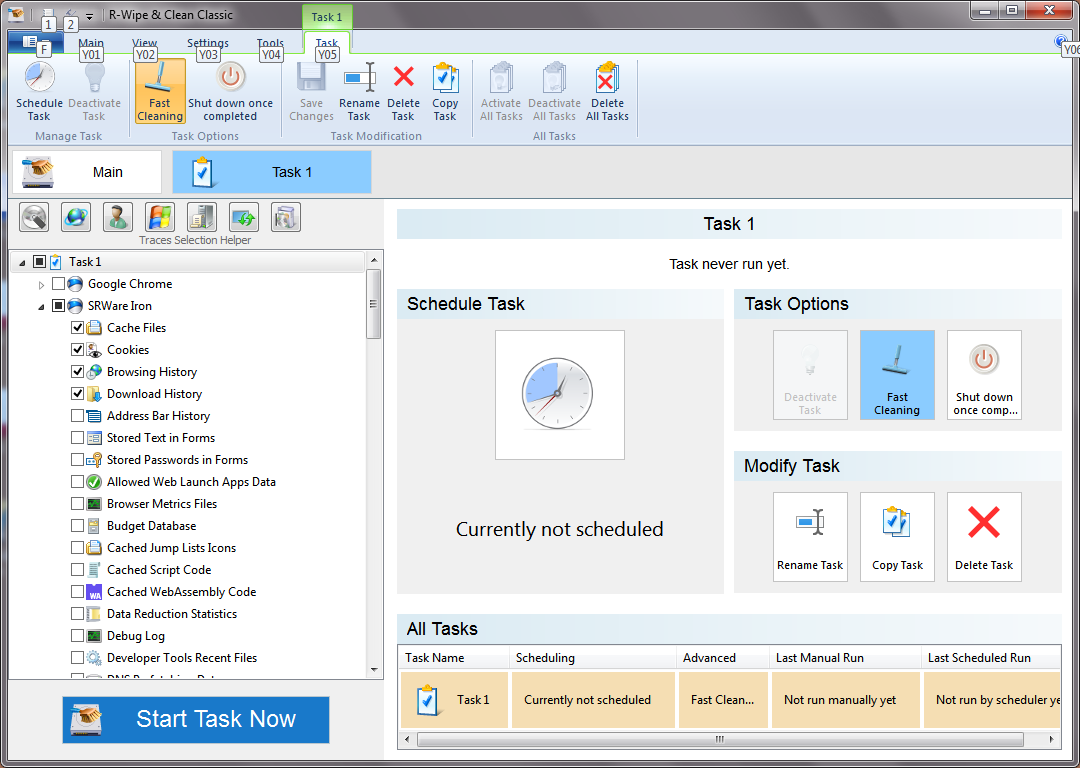Screen dimensions: 1080x768
Task: Uncheck the Browsing History checkbox
Action: (x=78, y=372)
